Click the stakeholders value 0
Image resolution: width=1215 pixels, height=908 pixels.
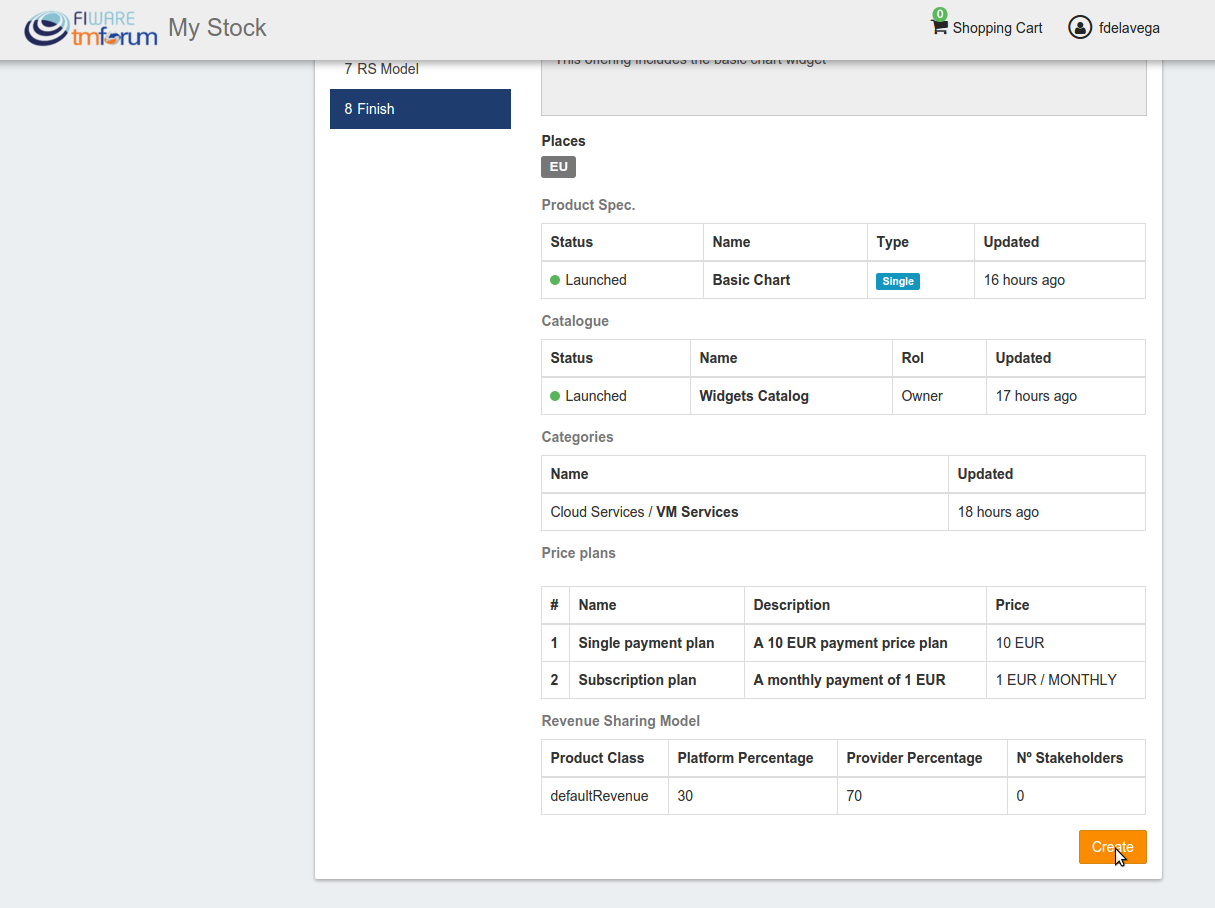pos(1020,796)
